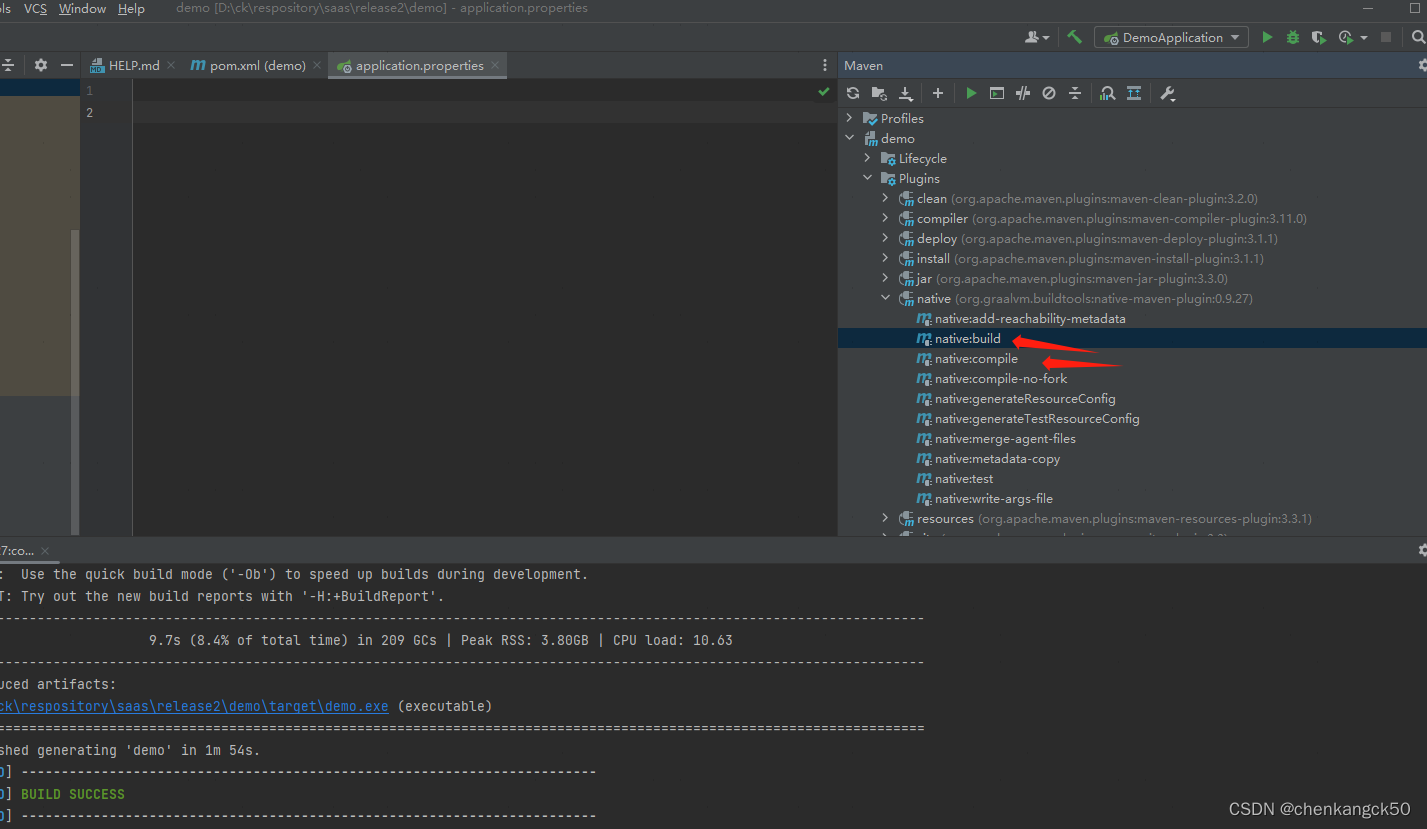Open Execute Maven Goal dialog
The height and width of the screenshot is (829, 1427).
click(x=997, y=93)
